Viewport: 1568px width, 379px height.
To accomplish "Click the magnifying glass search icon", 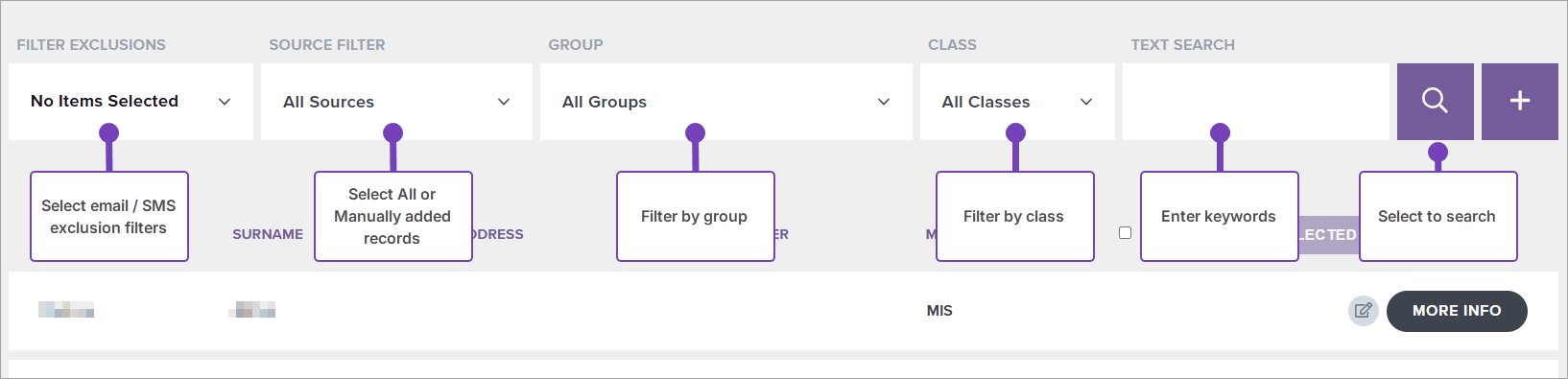I will (1435, 101).
